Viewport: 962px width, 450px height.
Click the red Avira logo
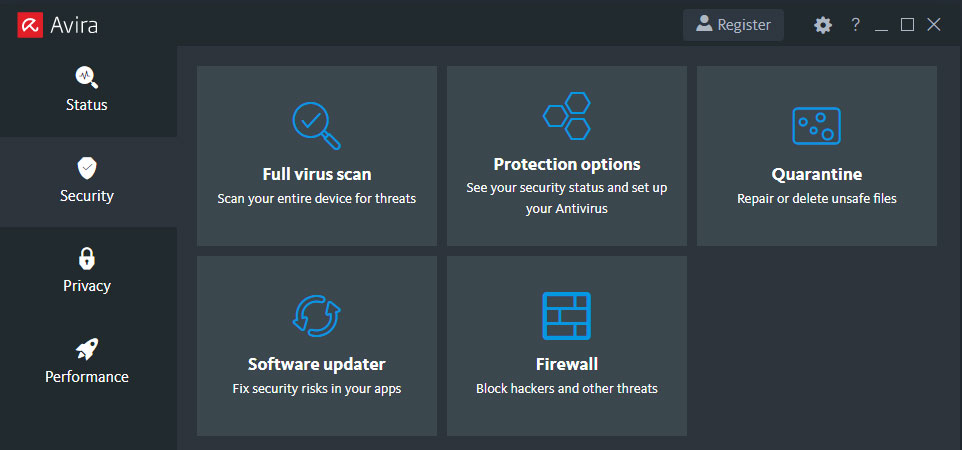[x=30, y=25]
